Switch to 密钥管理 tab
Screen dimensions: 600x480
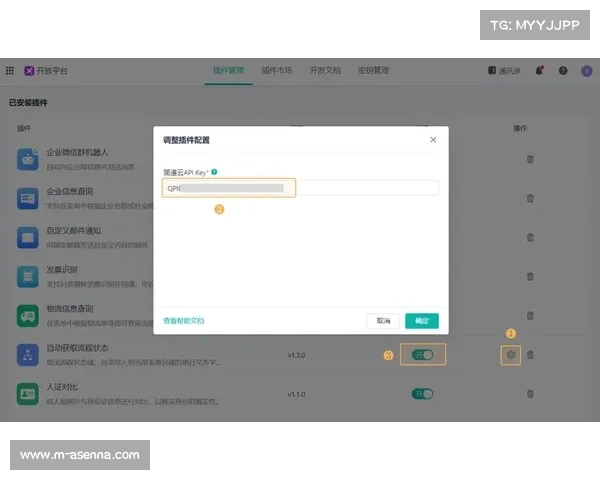[373, 70]
